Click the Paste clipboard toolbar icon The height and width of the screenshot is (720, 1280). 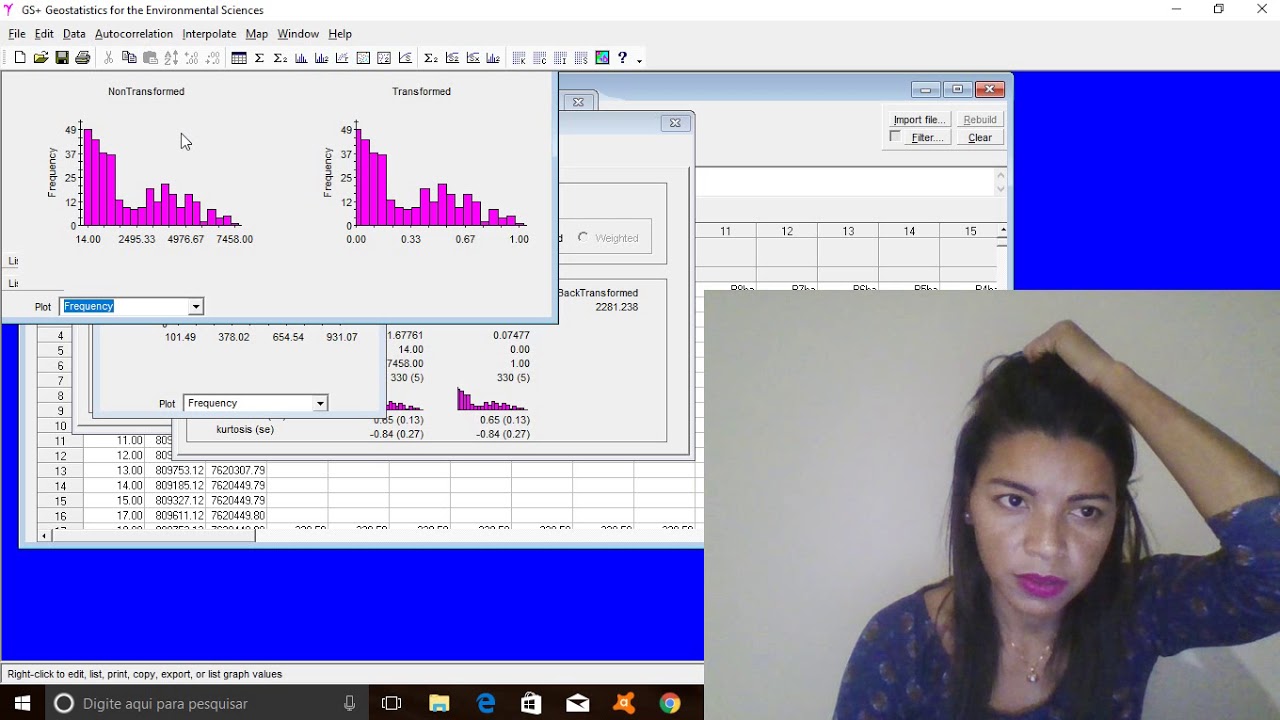(150, 58)
